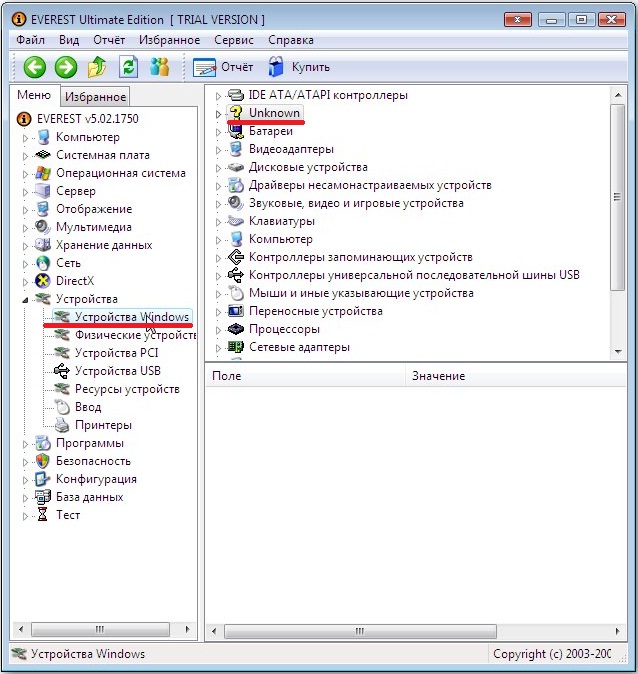638x674 pixels.
Task: Select База данных in menu tree
Action: click(89, 497)
